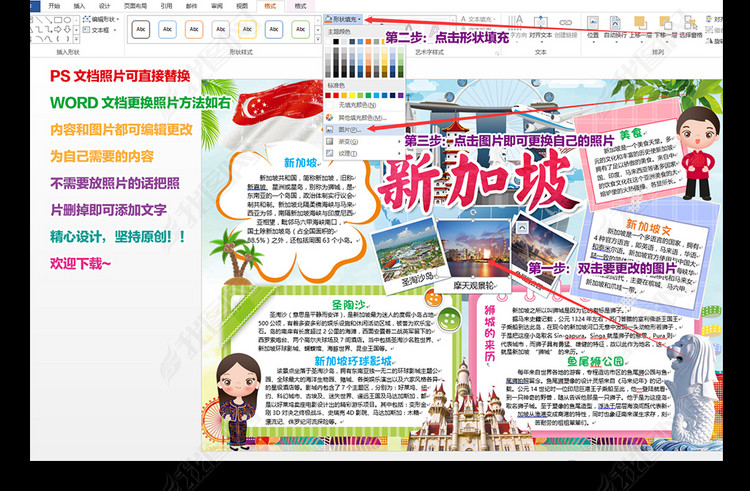The height and width of the screenshot is (491, 750).
Task: Click the 美食 heading in pink box
Action: pos(630,134)
